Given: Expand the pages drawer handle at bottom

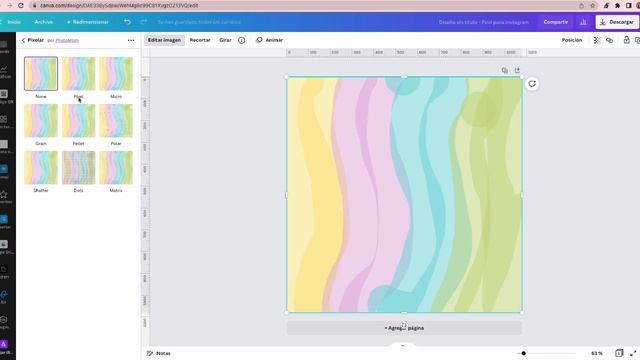Looking at the screenshot, I should [402, 345].
